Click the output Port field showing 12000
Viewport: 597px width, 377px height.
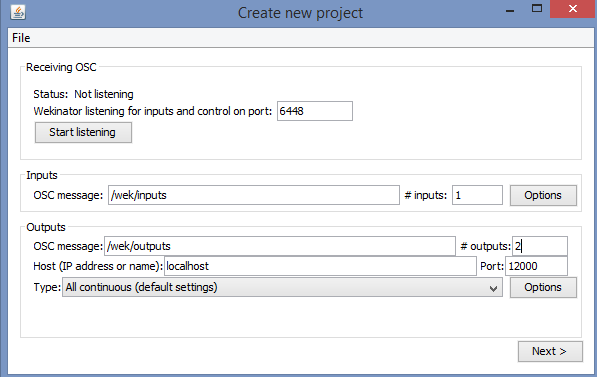coord(536,266)
